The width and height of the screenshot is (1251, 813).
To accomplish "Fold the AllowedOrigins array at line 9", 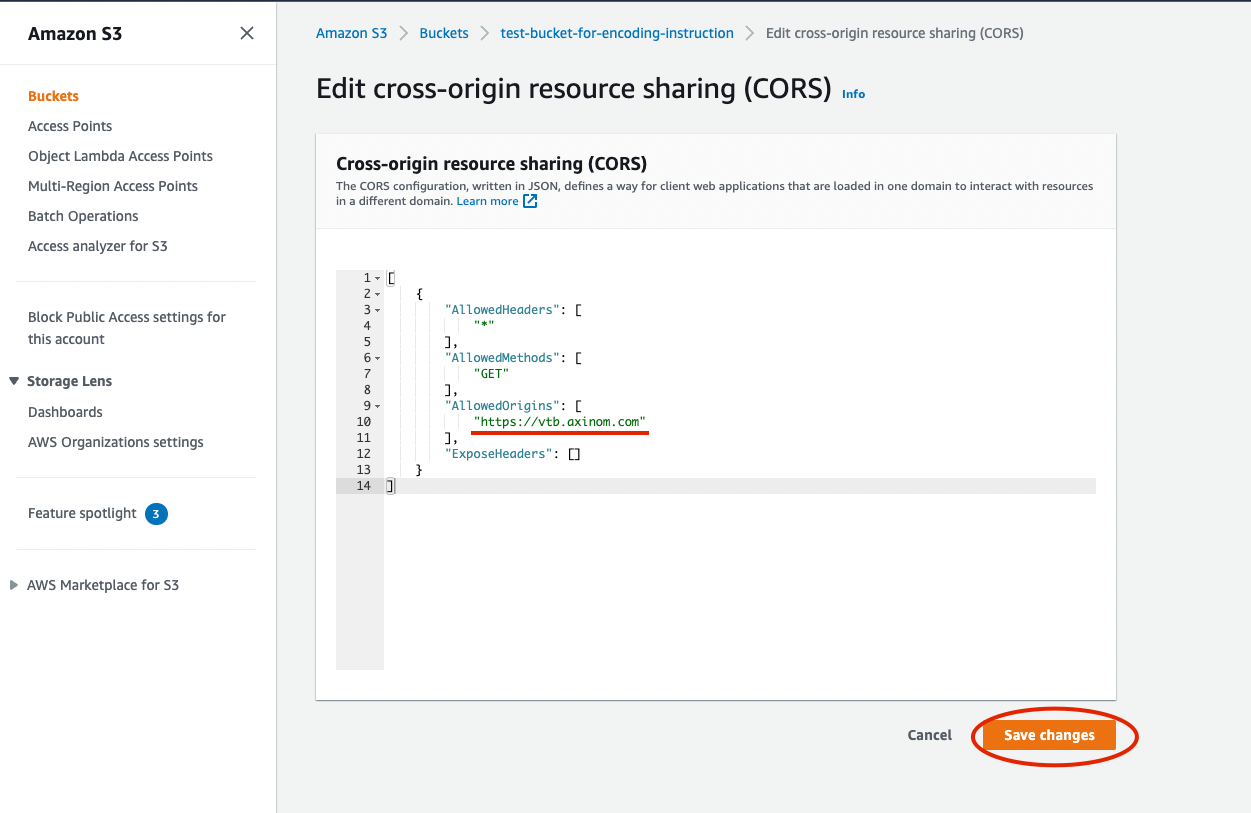I will point(377,406).
